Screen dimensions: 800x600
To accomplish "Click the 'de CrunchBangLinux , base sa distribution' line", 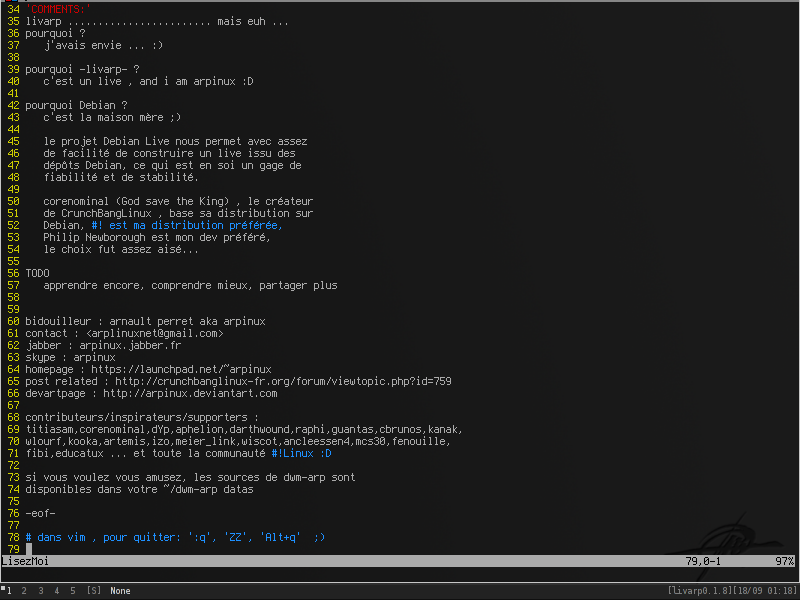I will 178,213.
